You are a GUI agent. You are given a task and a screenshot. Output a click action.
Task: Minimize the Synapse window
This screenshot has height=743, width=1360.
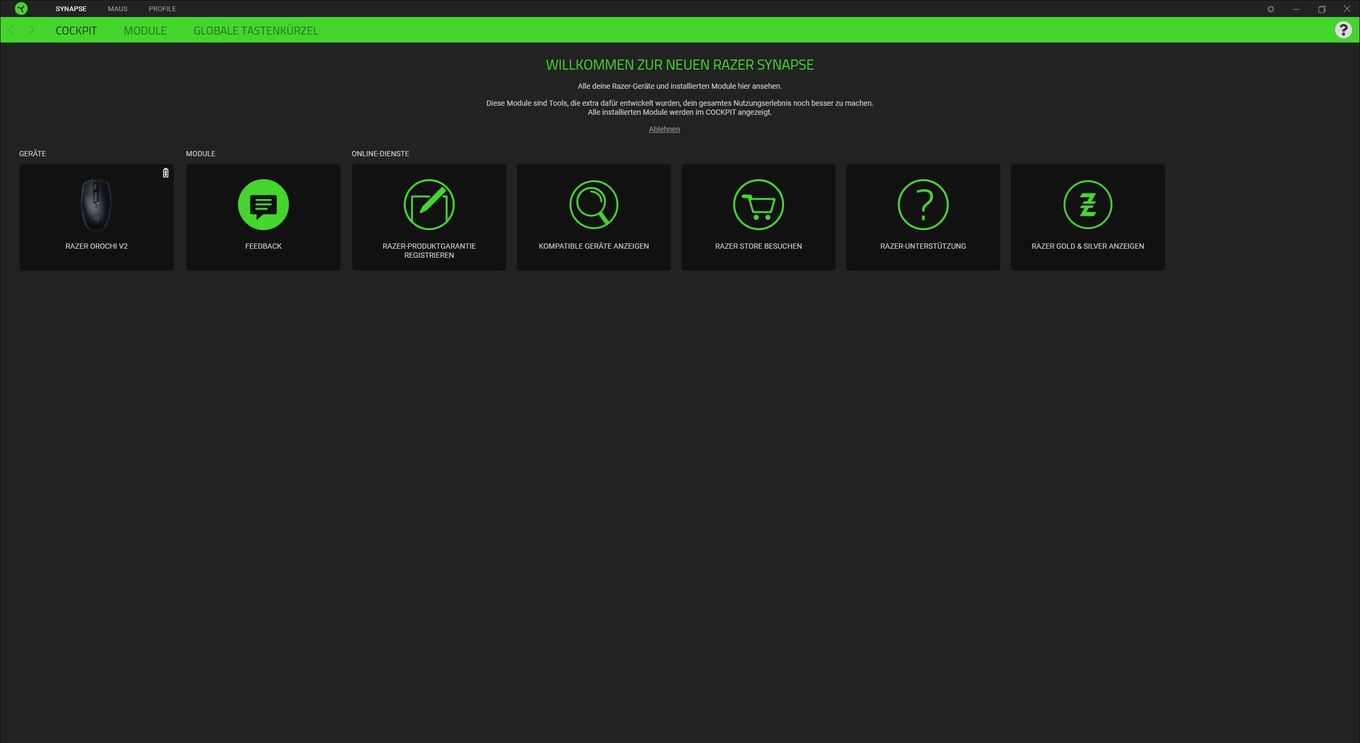point(1296,9)
